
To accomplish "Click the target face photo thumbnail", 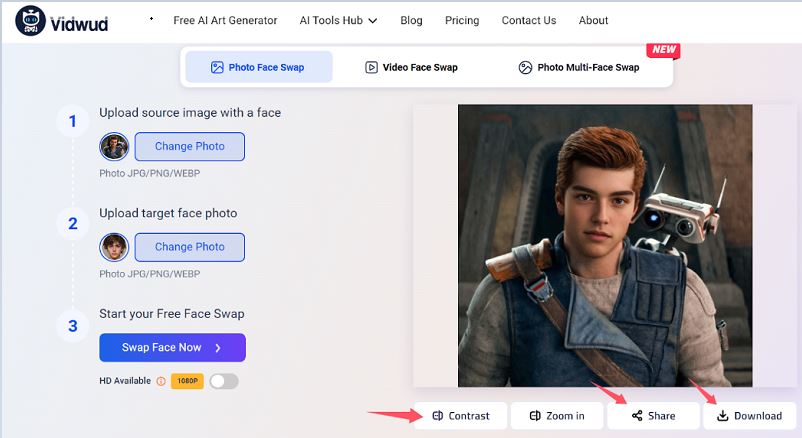I will (x=114, y=247).
